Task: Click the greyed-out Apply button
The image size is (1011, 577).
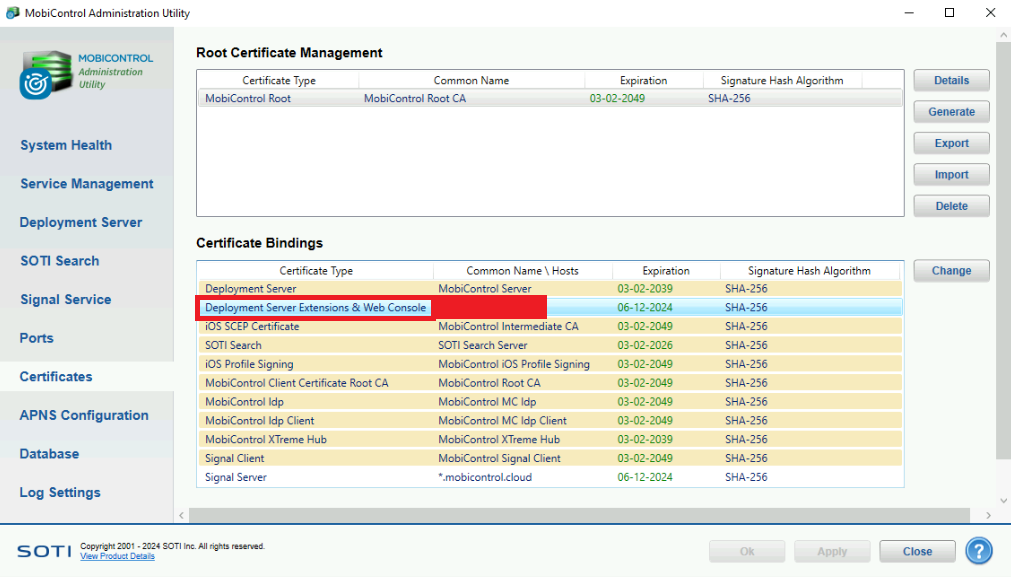Action: (x=832, y=551)
